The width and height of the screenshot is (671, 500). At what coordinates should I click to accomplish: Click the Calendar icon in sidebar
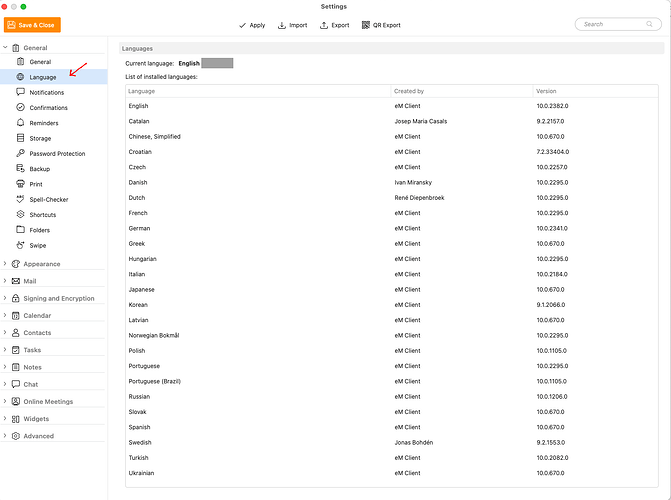coord(16,315)
